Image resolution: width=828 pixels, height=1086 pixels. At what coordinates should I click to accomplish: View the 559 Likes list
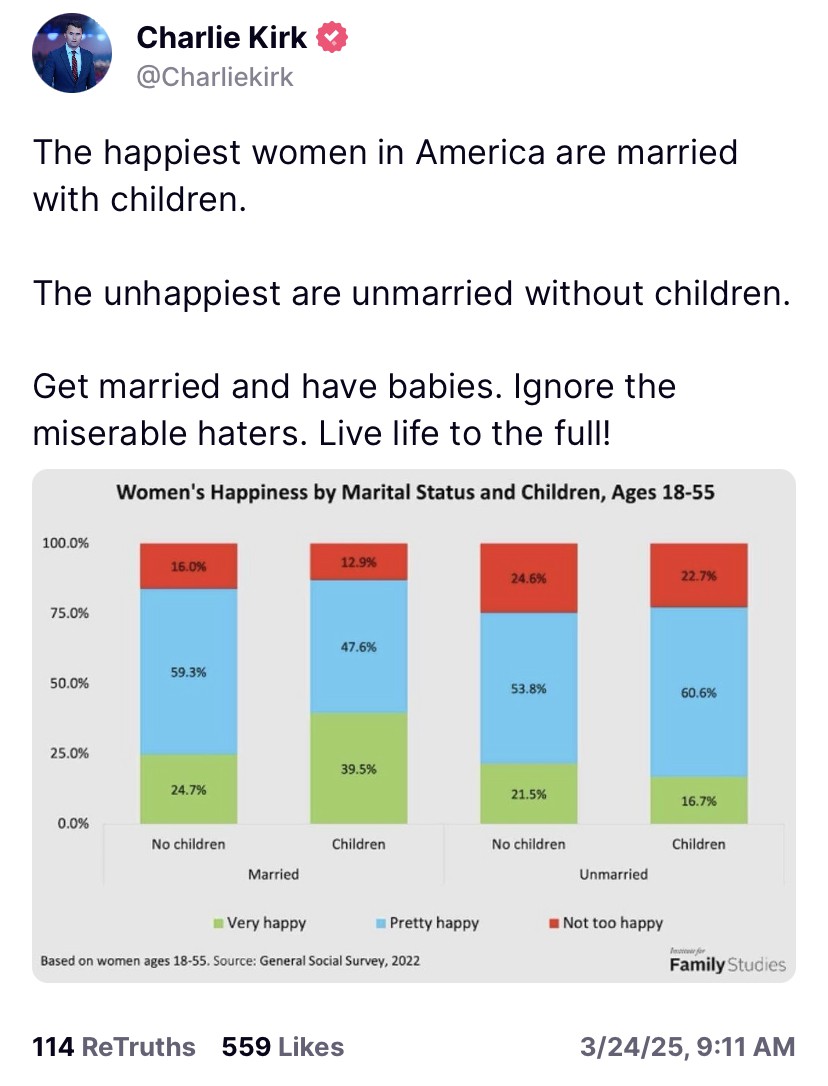283,1047
